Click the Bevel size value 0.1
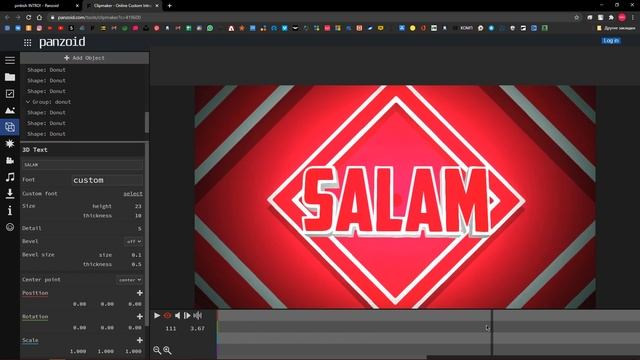 (x=136, y=255)
